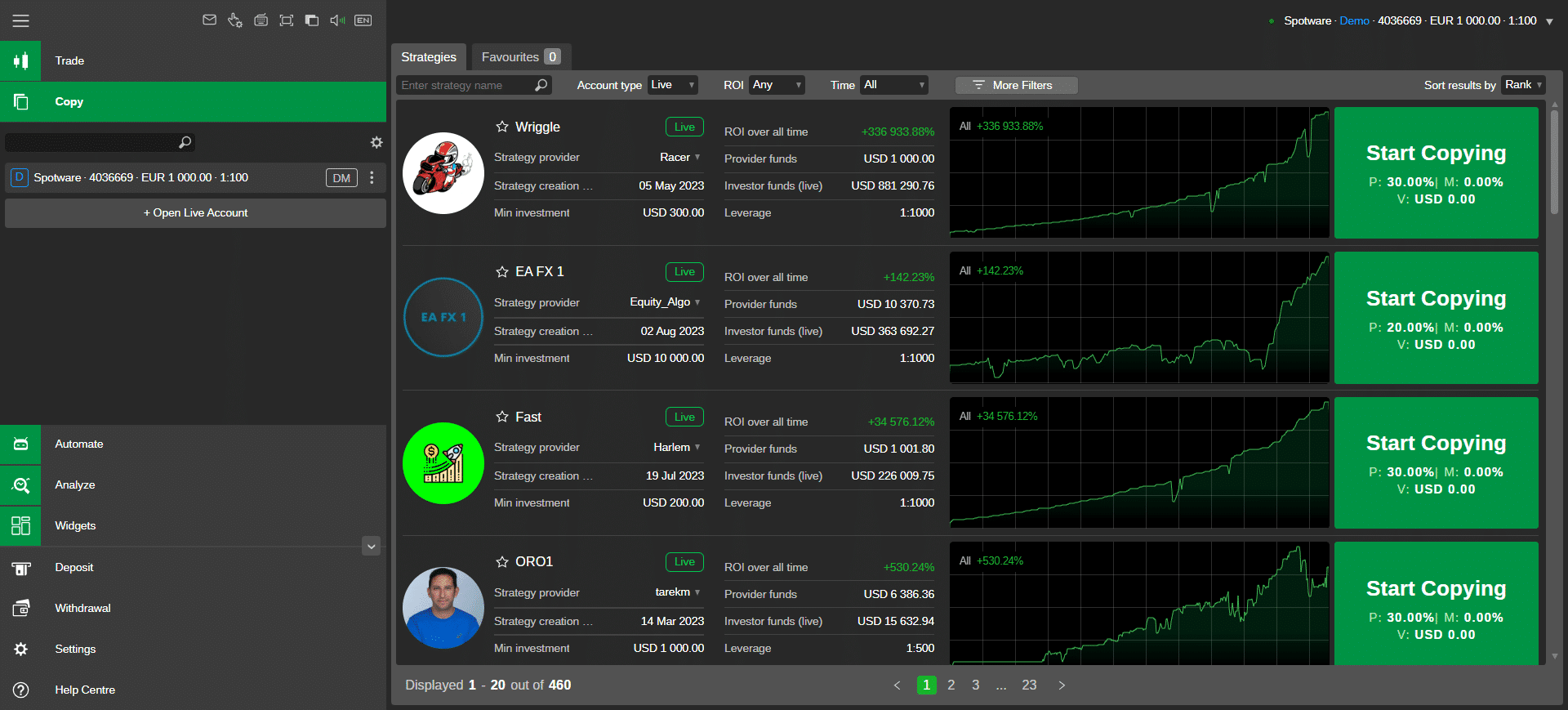Open the mail inbox icon
1568x710 pixels.
(209, 20)
